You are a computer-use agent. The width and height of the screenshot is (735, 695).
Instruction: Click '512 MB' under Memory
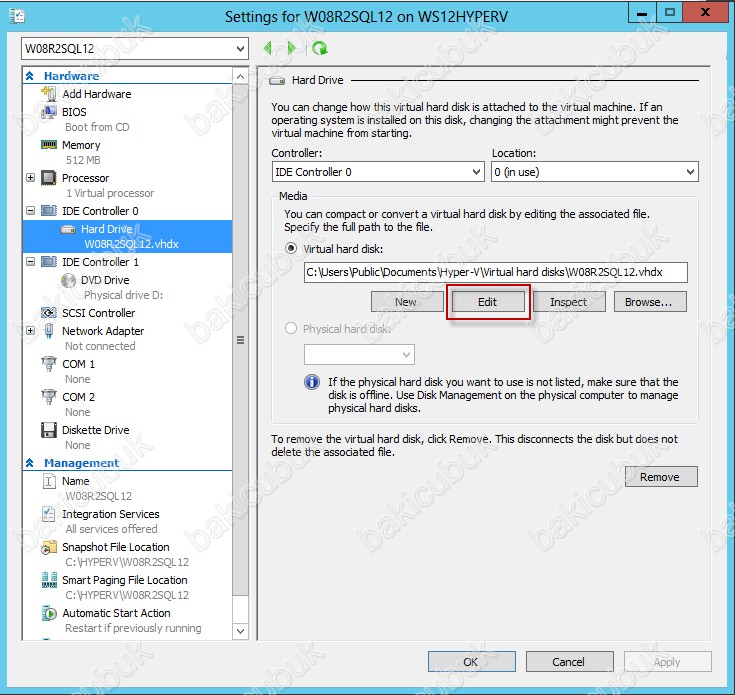point(83,160)
